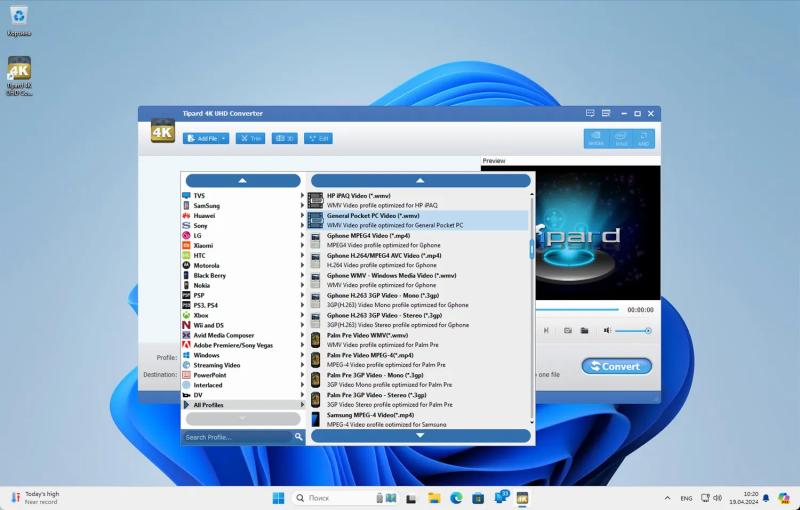Open Microsoft Edge from the taskbar
The width and height of the screenshot is (800, 510).
pyautogui.click(x=456, y=498)
